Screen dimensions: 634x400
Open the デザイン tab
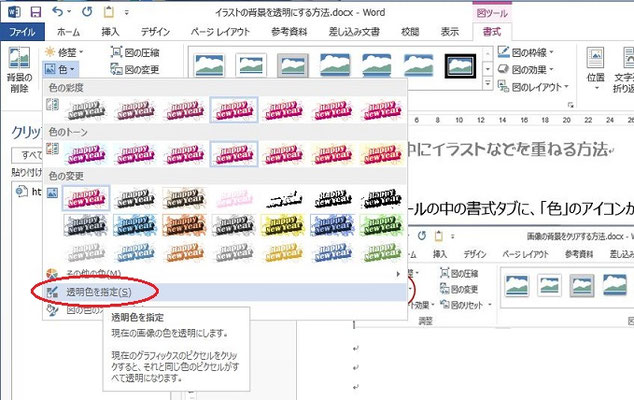155,32
